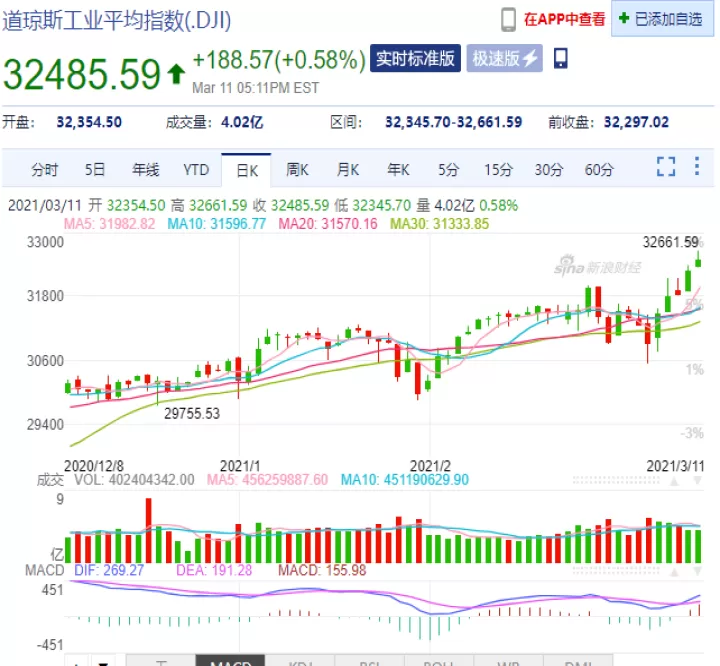The height and width of the screenshot is (666, 720).
Task: Click the previous close 32,297.02
Action: click(x=636, y=122)
